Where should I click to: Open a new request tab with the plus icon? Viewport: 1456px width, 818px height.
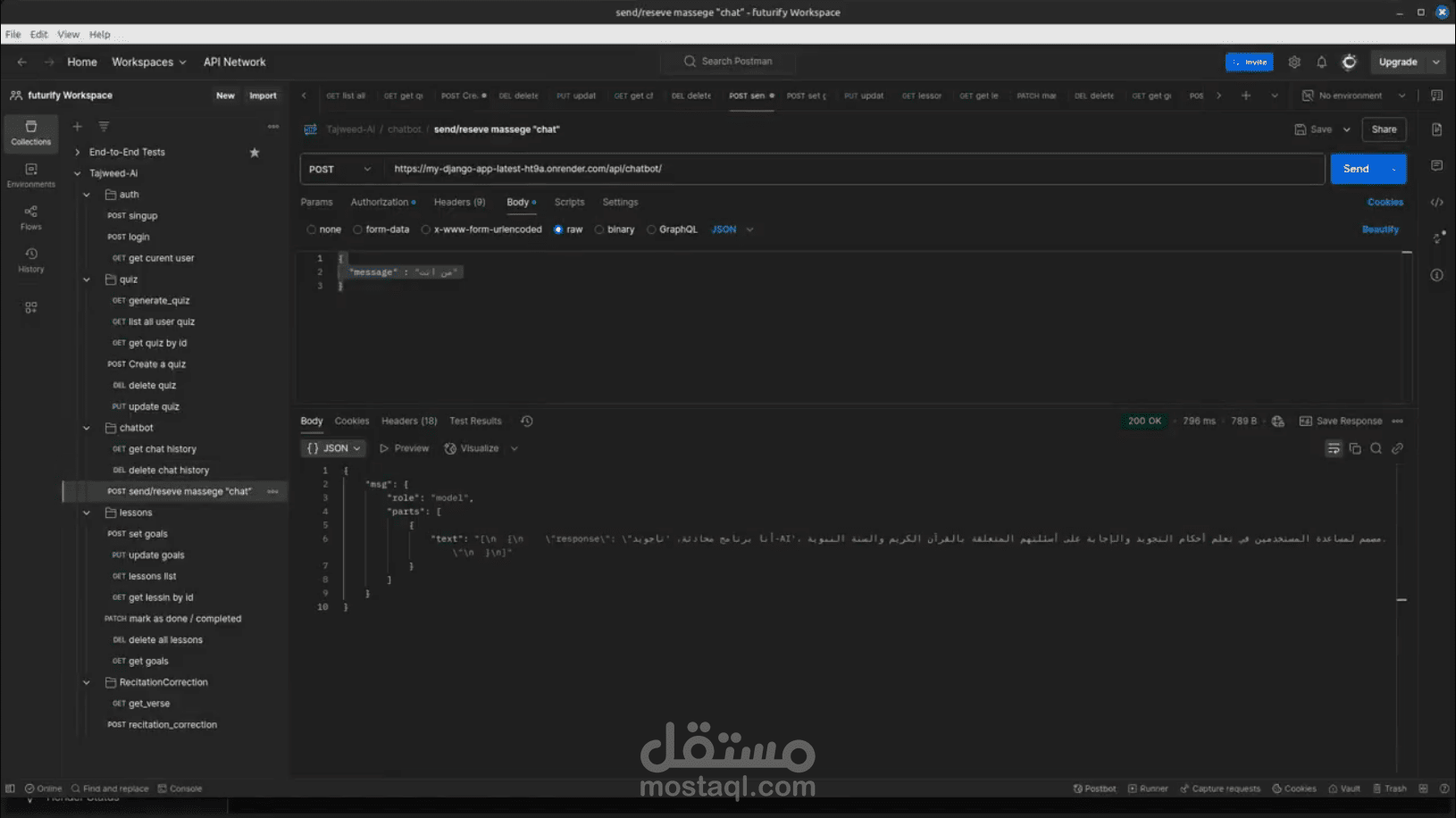[1246, 96]
